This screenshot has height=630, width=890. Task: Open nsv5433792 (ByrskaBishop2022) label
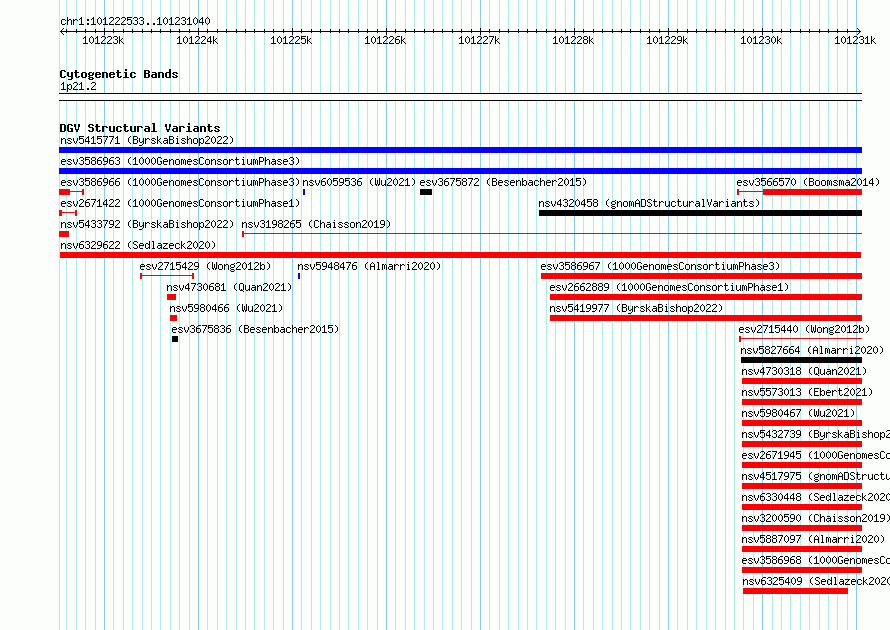[x=147, y=224]
